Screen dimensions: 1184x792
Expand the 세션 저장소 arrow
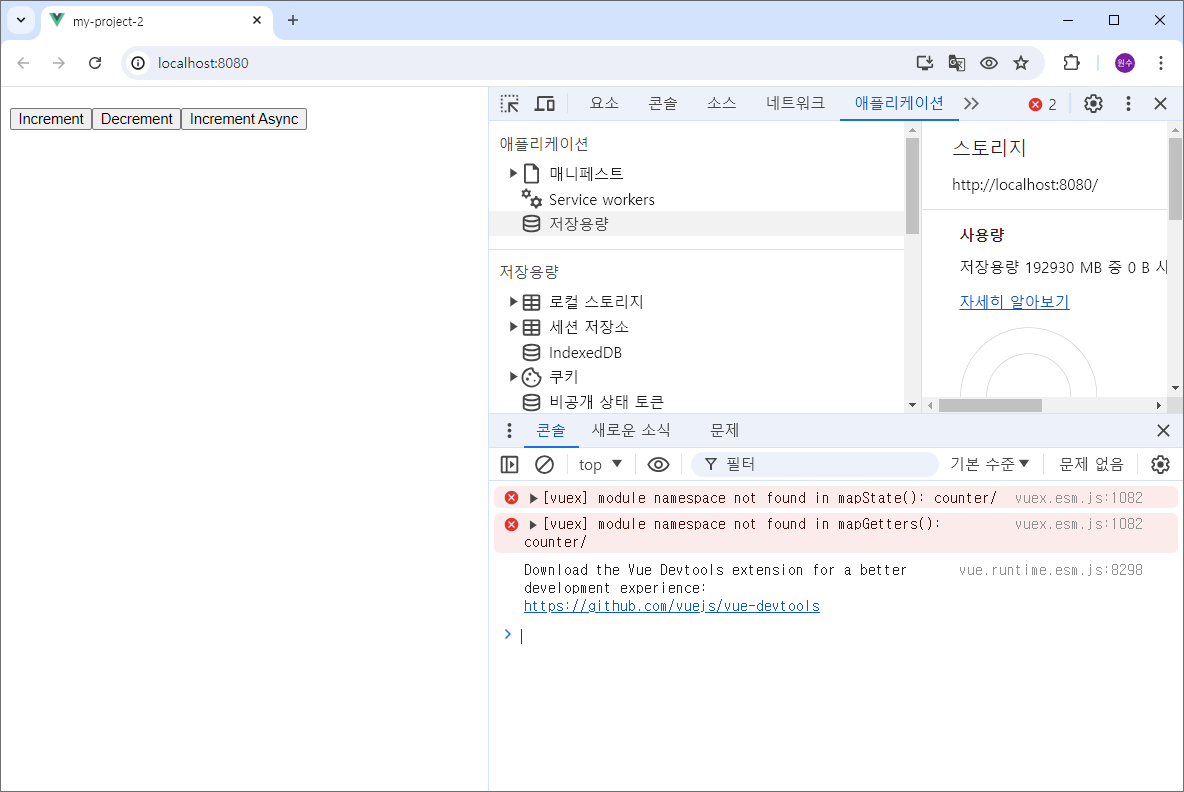[x=513, y=327]
